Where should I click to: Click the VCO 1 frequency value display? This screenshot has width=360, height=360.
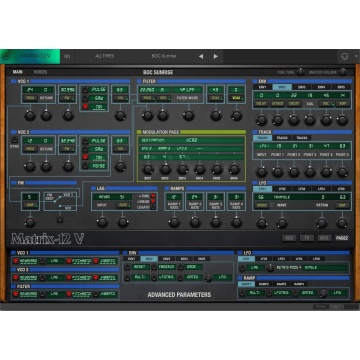pyautogui.click(x=29, y=90)
